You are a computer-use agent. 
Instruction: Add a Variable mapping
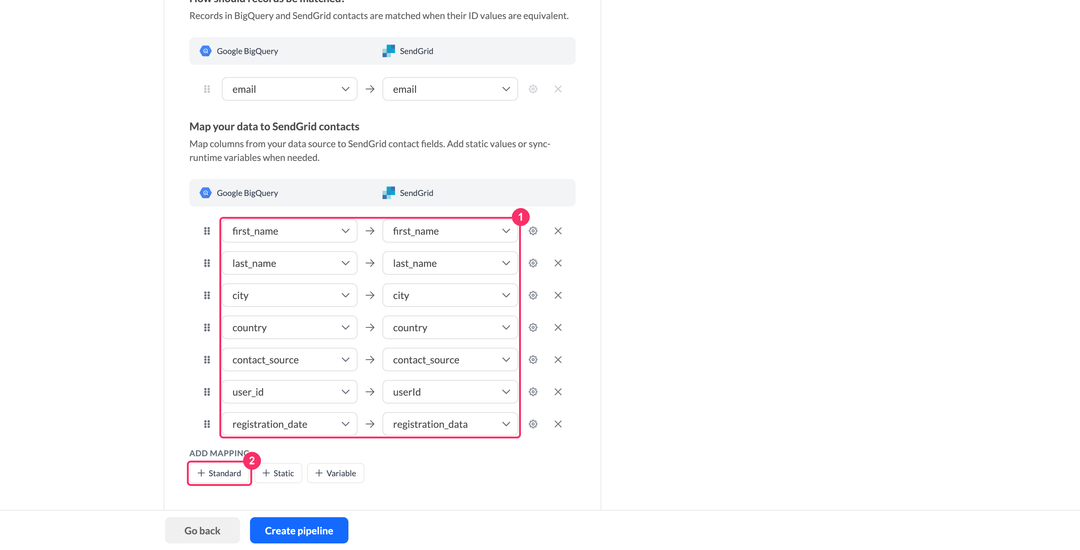tap(335, 474)
